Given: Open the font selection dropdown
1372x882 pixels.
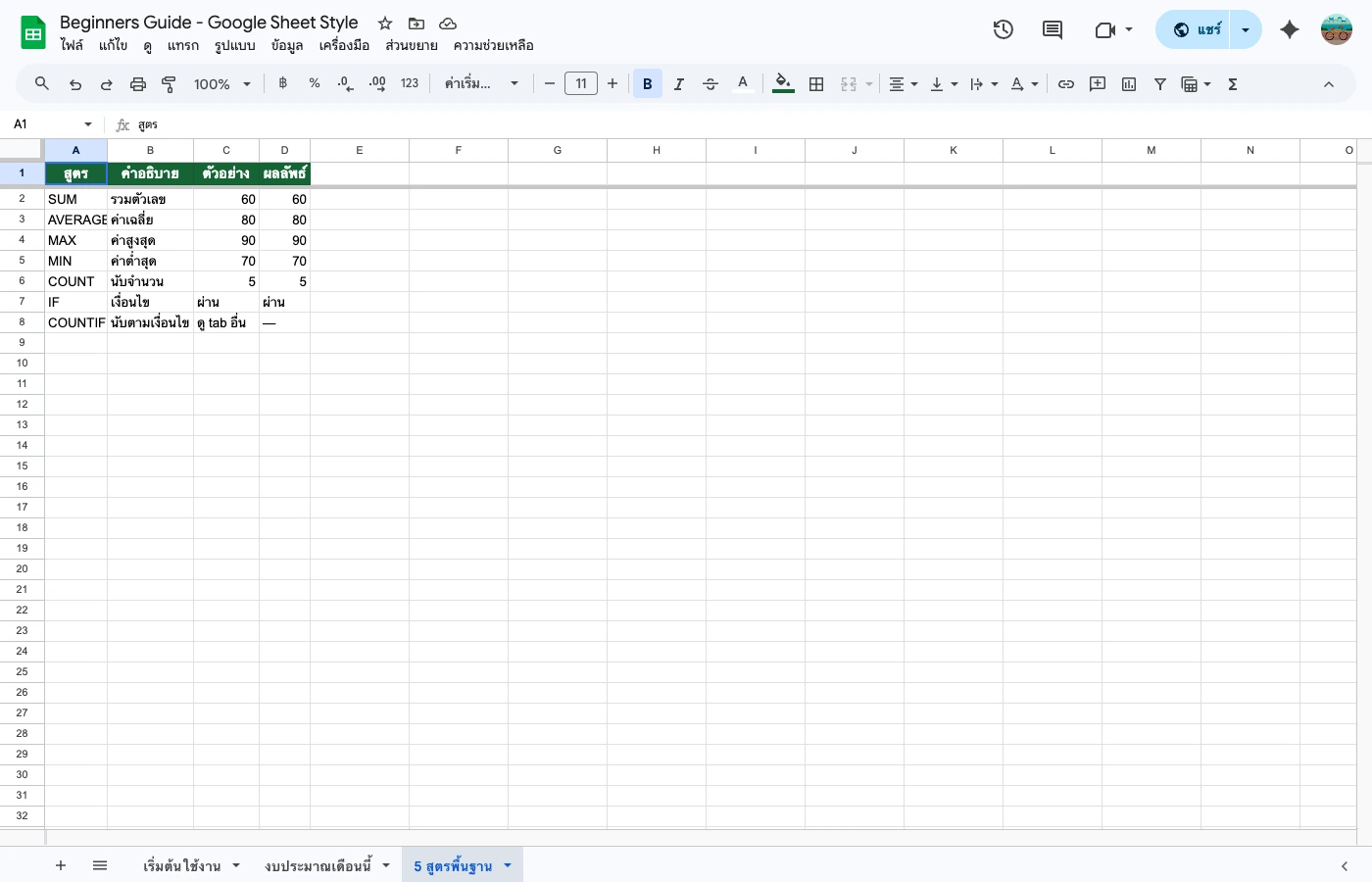Looking at the screenshot, I should [480, 83].
